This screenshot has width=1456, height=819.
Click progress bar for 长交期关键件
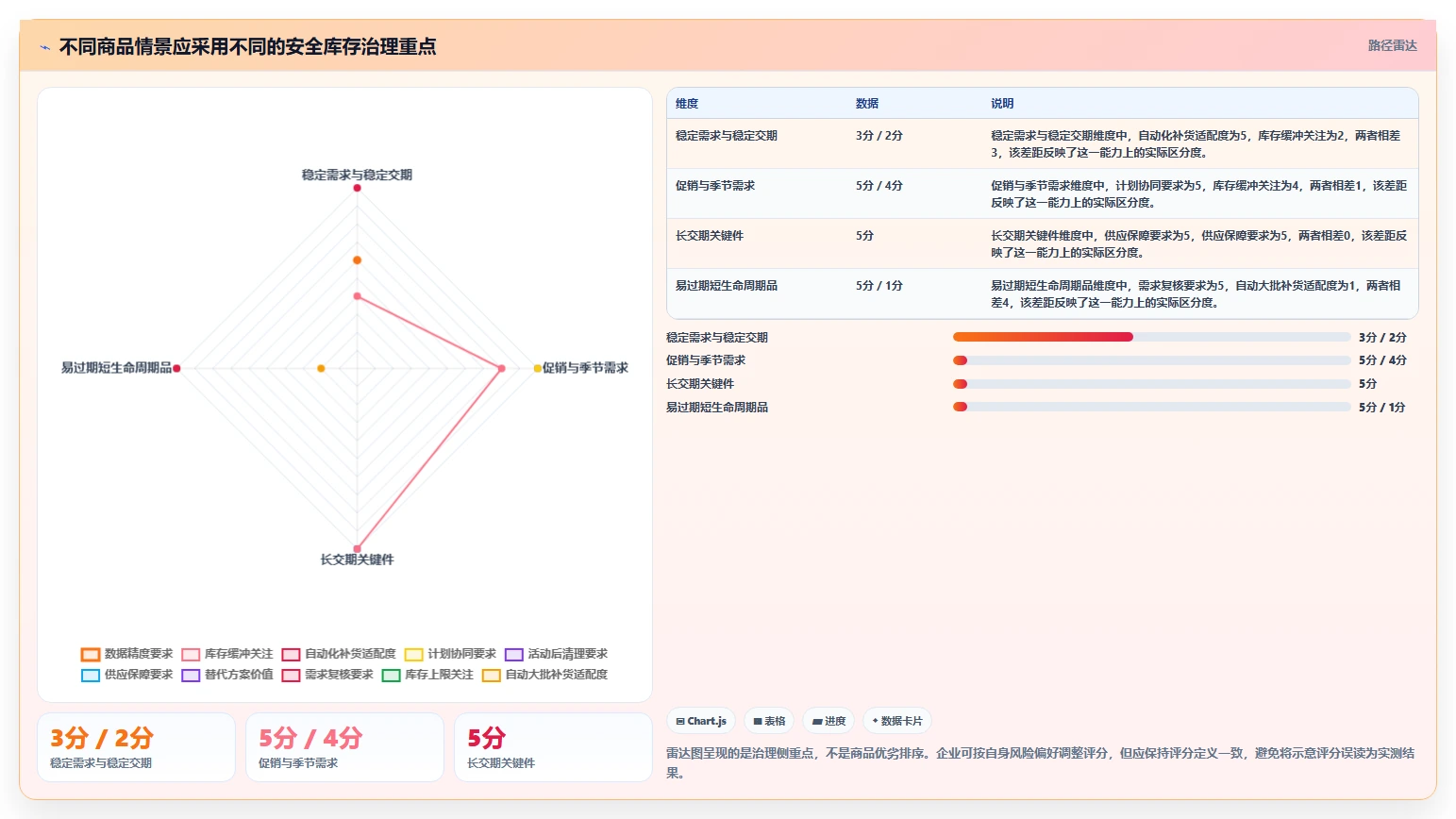click(1152, 384)
